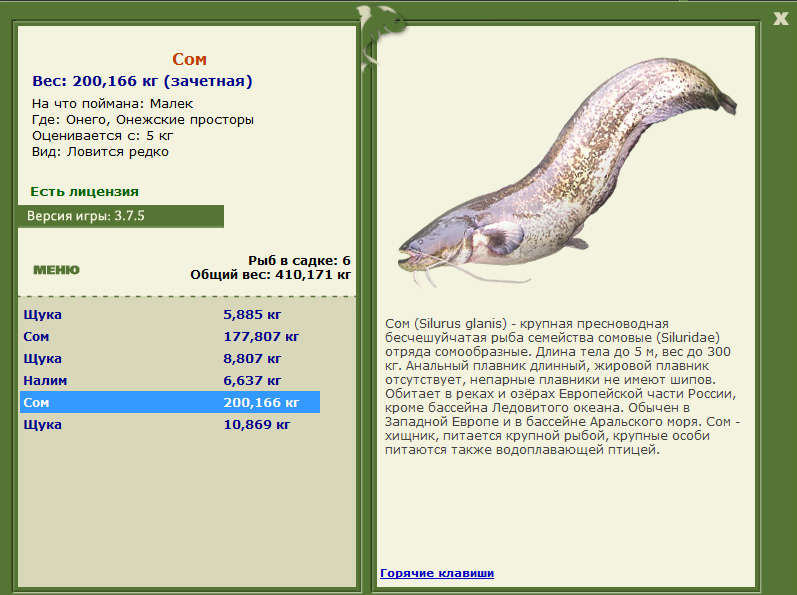Click the На что поймана: Малек line
This screenshot has height=595, width=797.
(112, 104)
